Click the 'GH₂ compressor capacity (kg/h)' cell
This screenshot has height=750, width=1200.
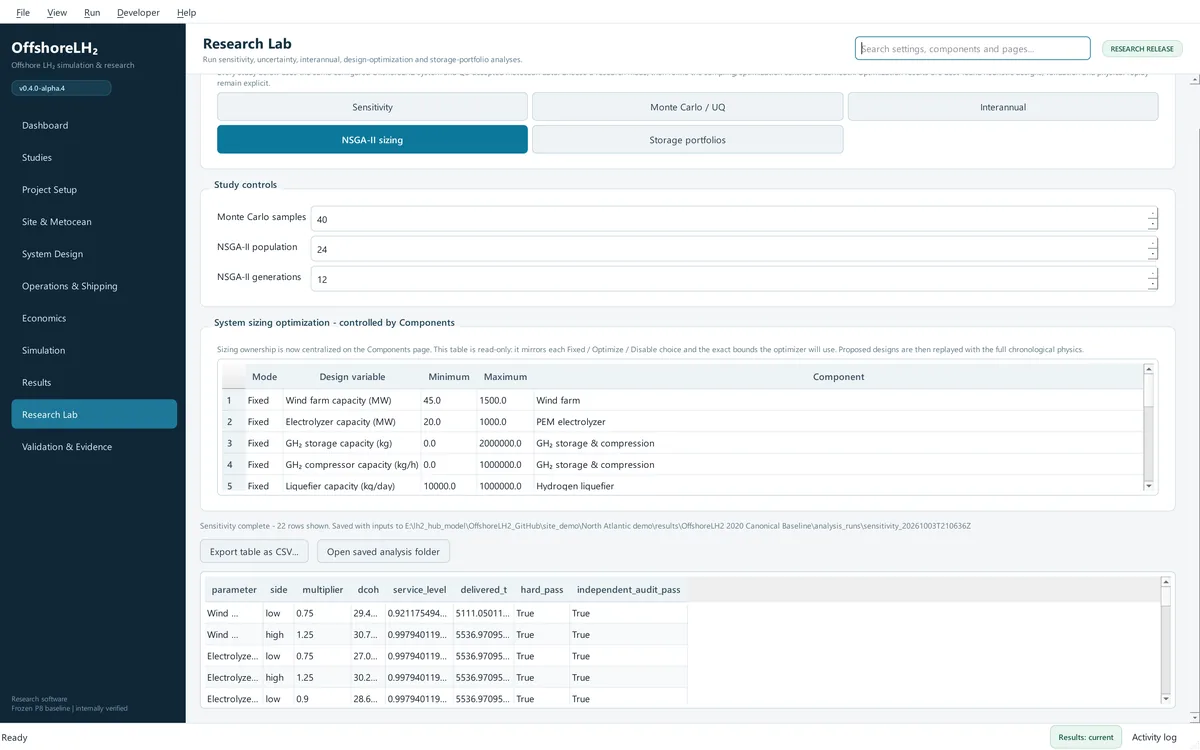pyautogui.click(x=352, y=465)
